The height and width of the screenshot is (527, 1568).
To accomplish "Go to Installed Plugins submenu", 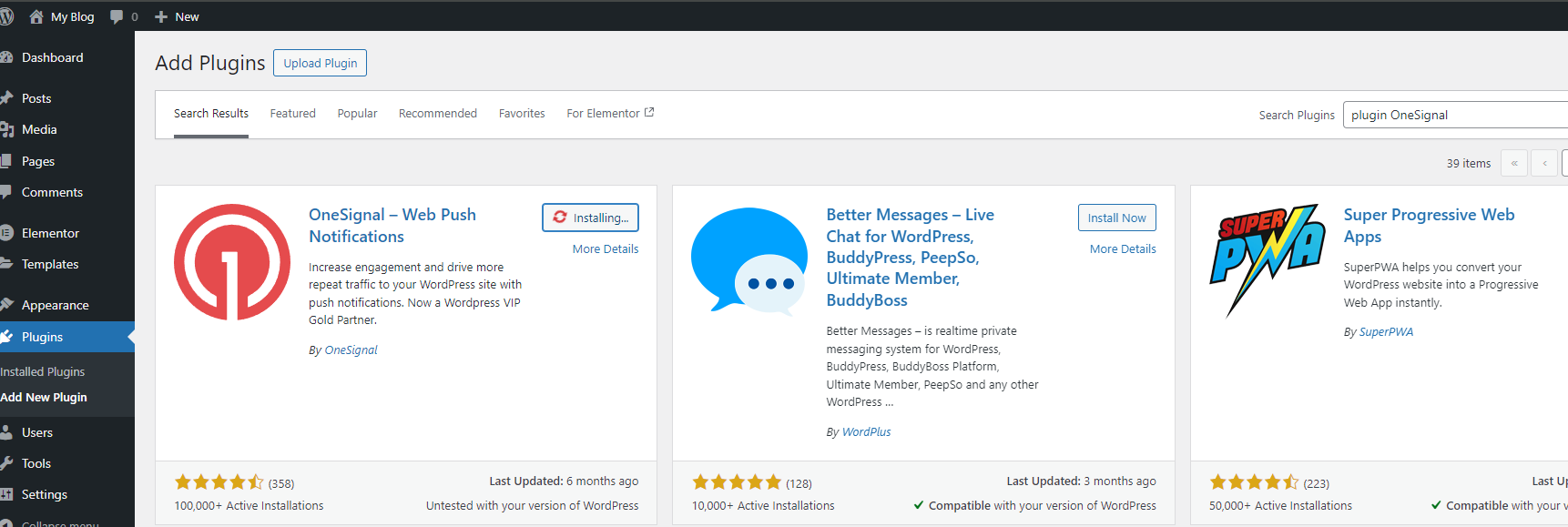I will [x=43, y=371].
